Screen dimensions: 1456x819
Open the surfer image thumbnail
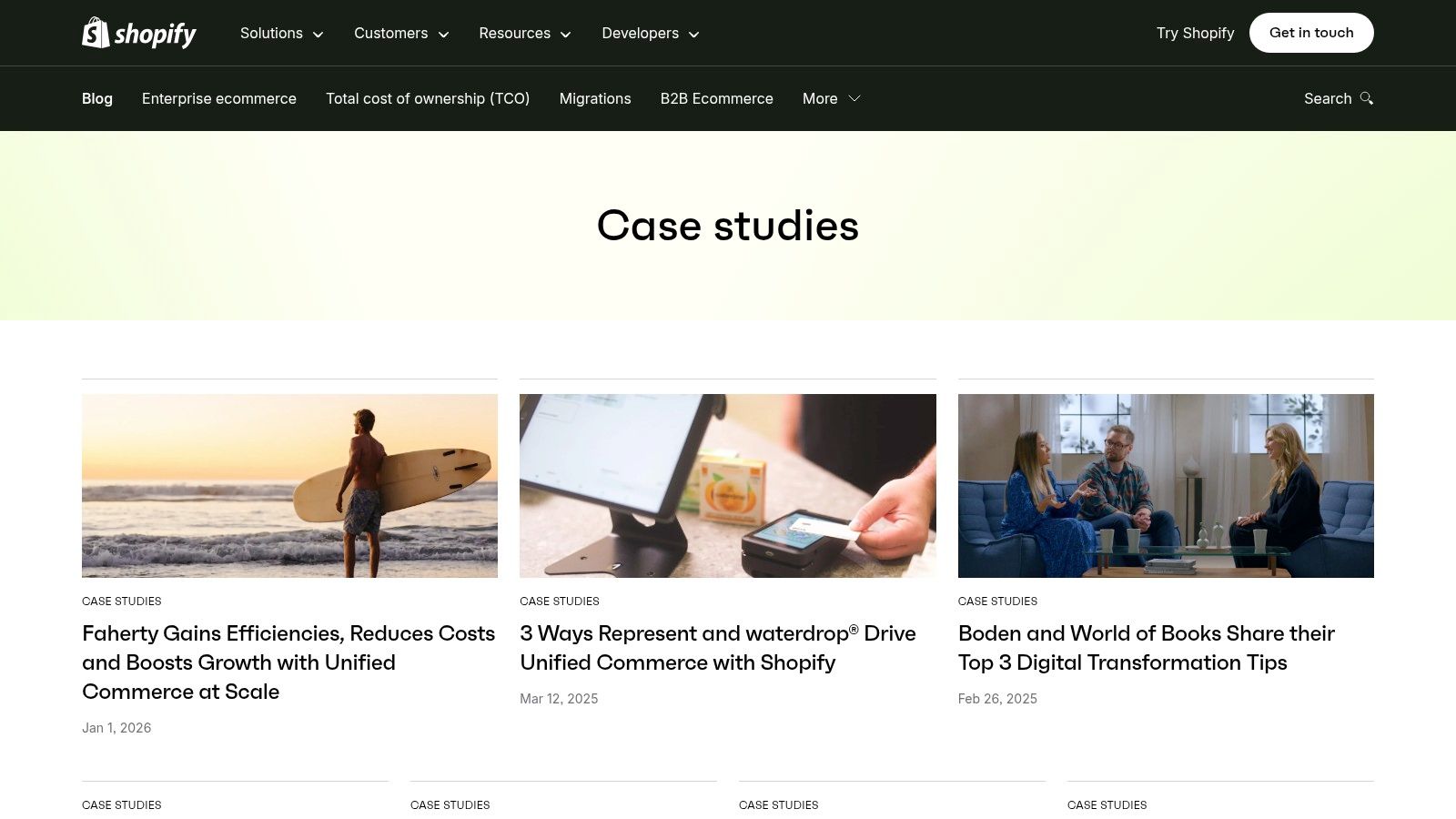pos(289,486)
